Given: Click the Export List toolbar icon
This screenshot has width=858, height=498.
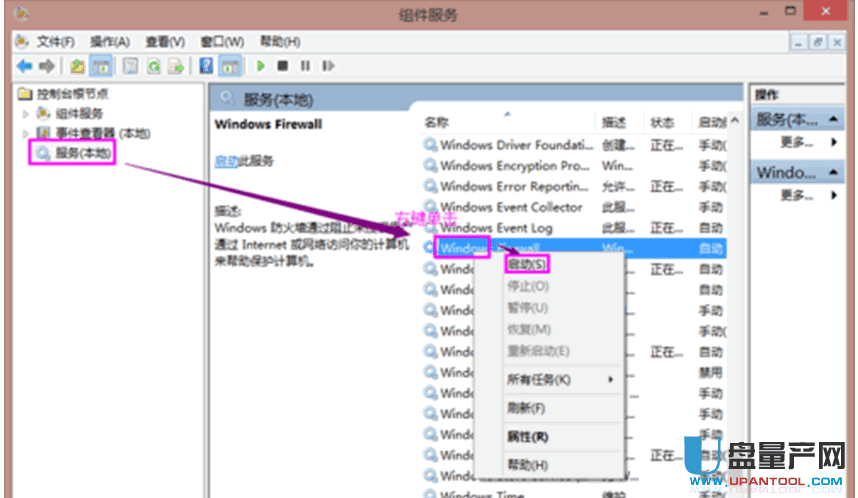Looking at the screenshot, I should (176, 66).
